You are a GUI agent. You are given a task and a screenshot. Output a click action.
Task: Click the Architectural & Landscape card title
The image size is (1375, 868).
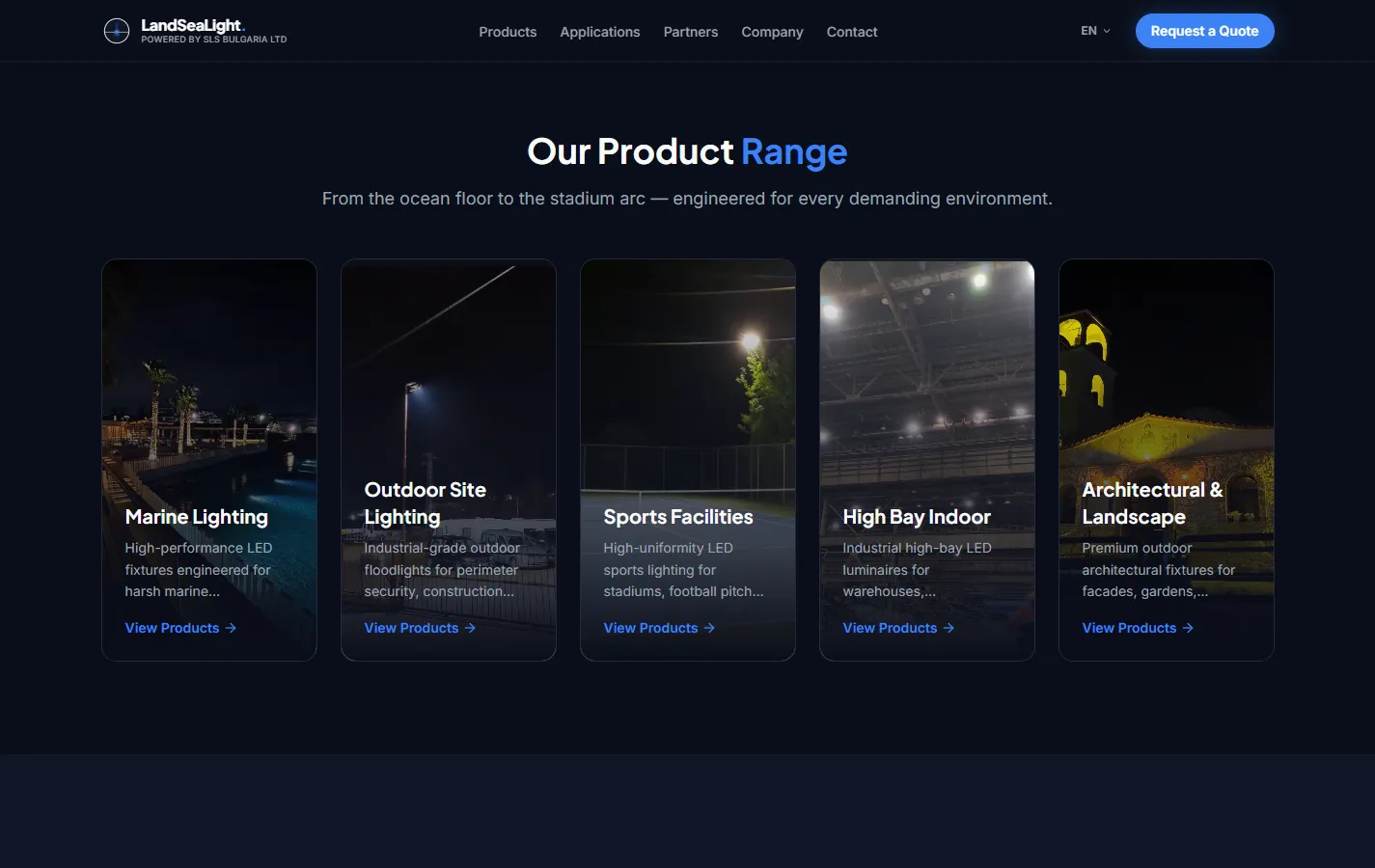[x=1152, y=503]
